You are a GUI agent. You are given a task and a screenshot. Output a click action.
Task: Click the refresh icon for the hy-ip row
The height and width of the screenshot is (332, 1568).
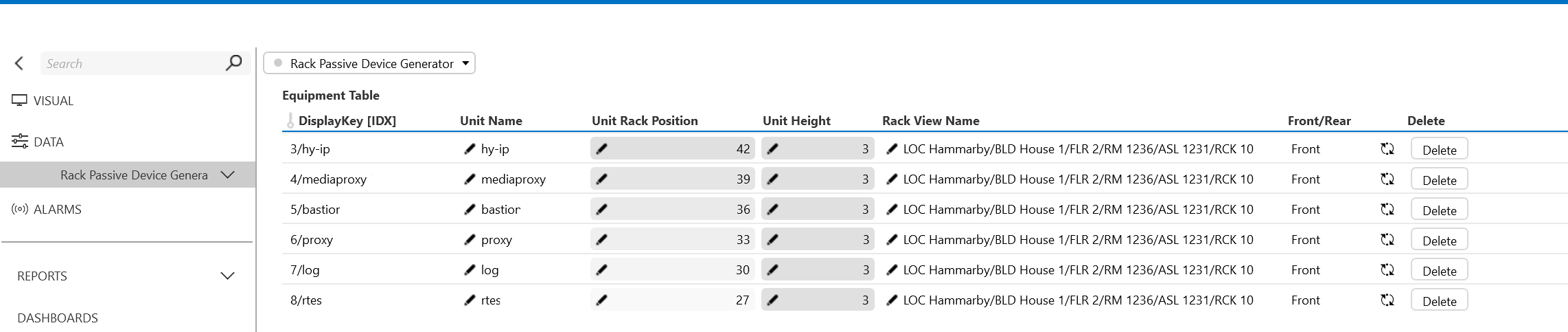(x=1387, y=148)
